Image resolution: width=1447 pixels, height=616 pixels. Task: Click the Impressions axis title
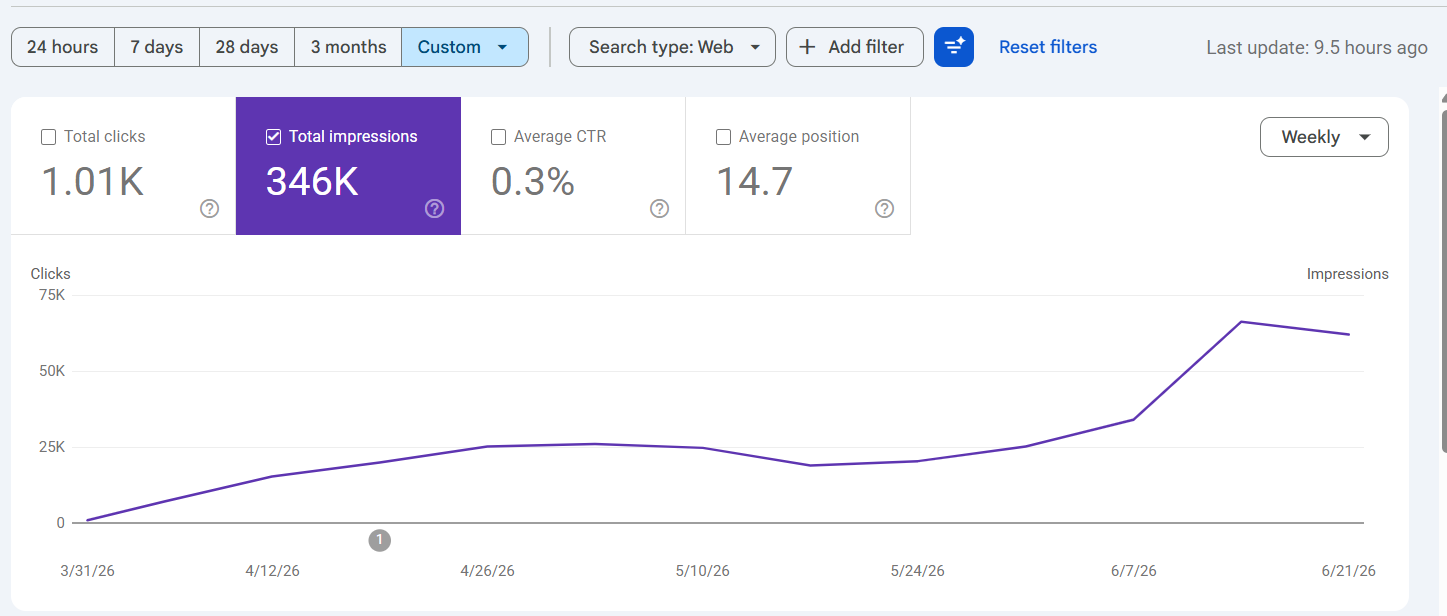point(1347,274)
